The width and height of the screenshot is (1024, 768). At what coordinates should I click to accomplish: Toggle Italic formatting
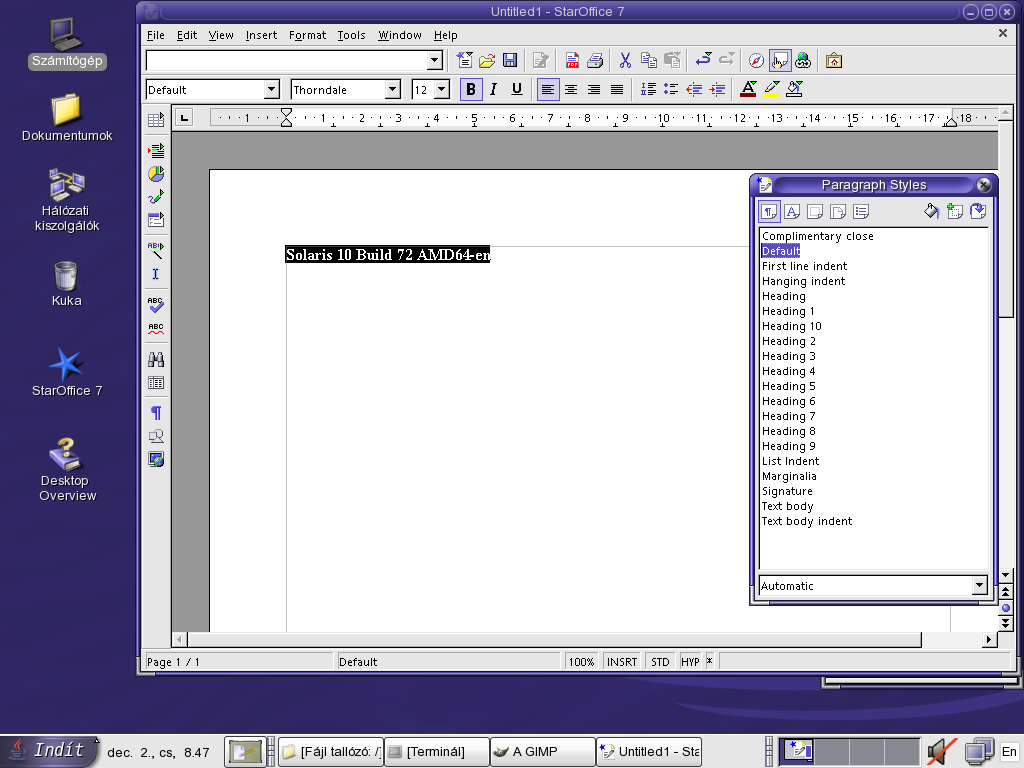pos(494,89)
